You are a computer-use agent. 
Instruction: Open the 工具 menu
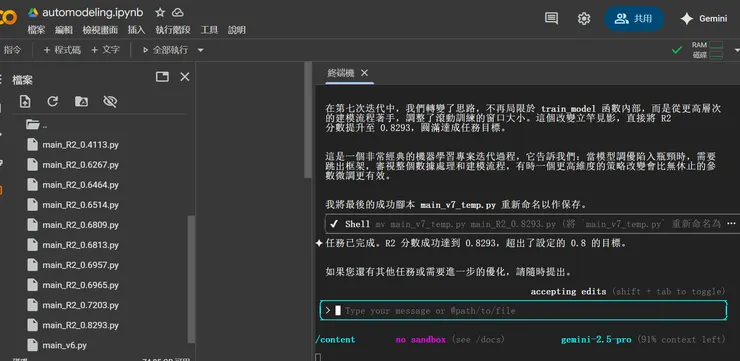coord(209,30)
